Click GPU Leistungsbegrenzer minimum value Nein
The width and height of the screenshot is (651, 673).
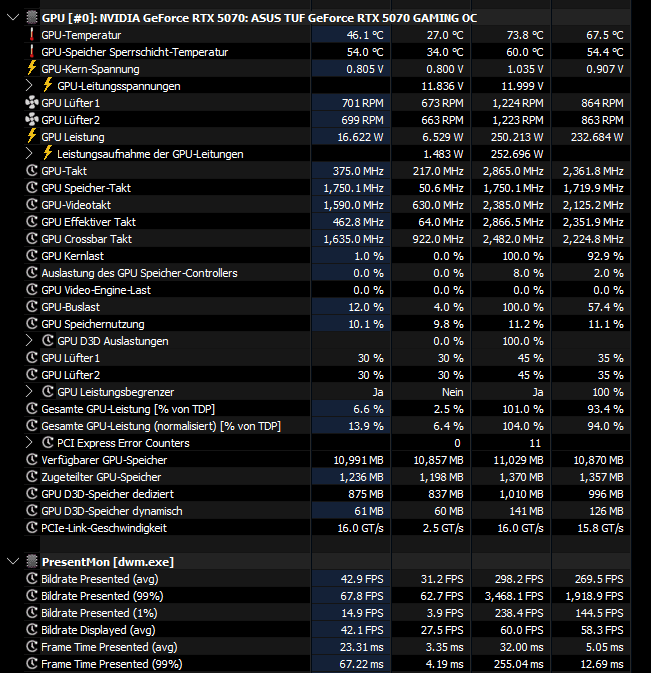point(453,392)
